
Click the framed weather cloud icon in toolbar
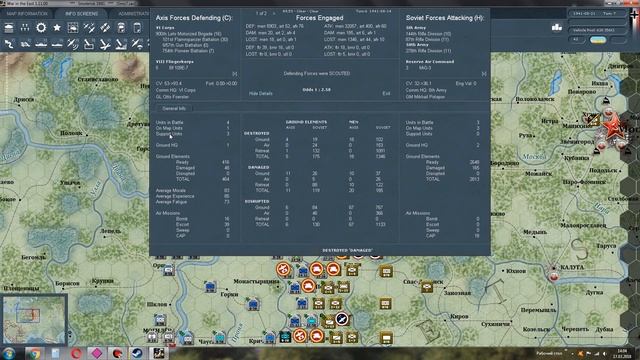pyautogui.click(x=73, y=28)
